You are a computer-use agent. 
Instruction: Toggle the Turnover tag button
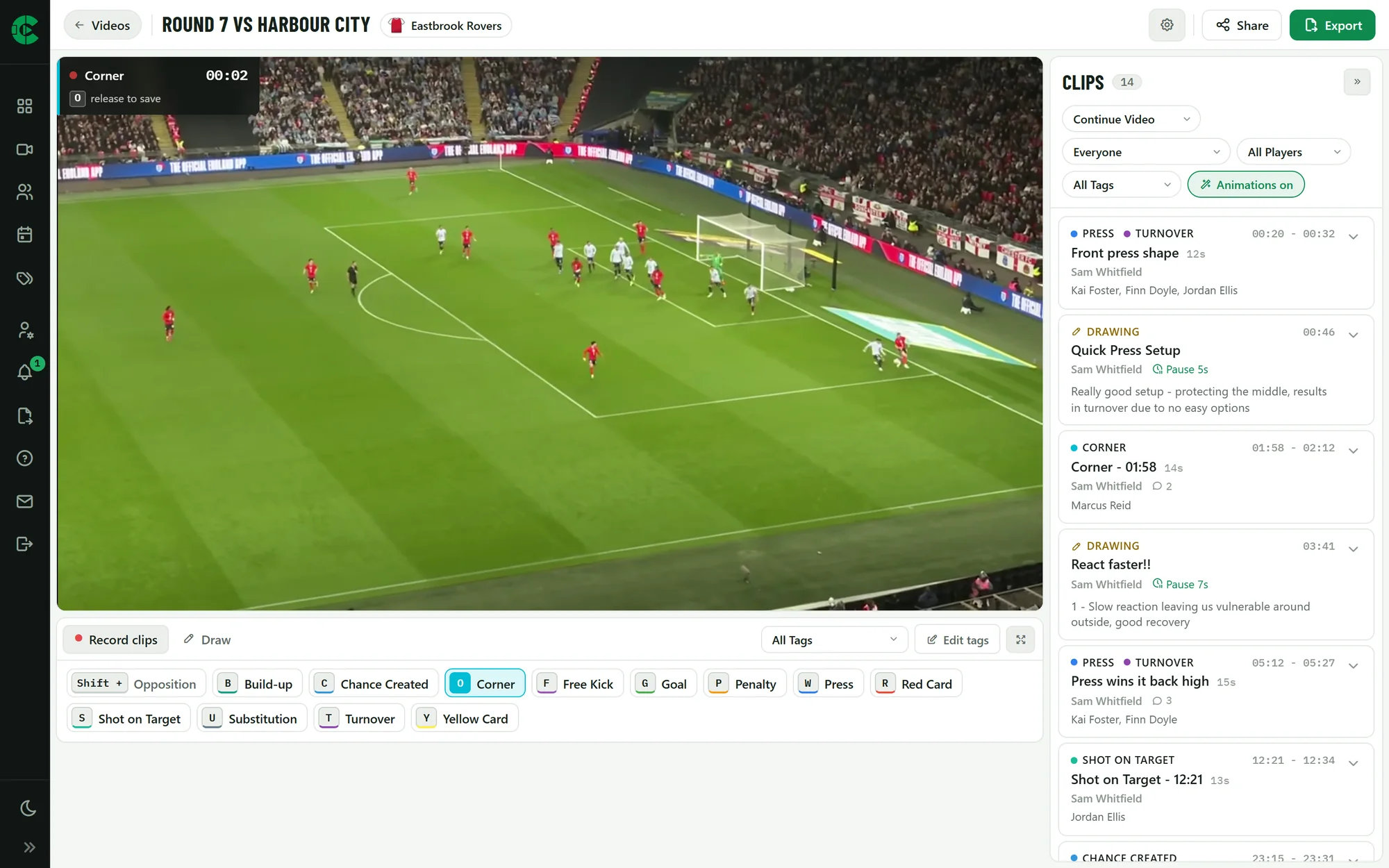pos(359,718)
